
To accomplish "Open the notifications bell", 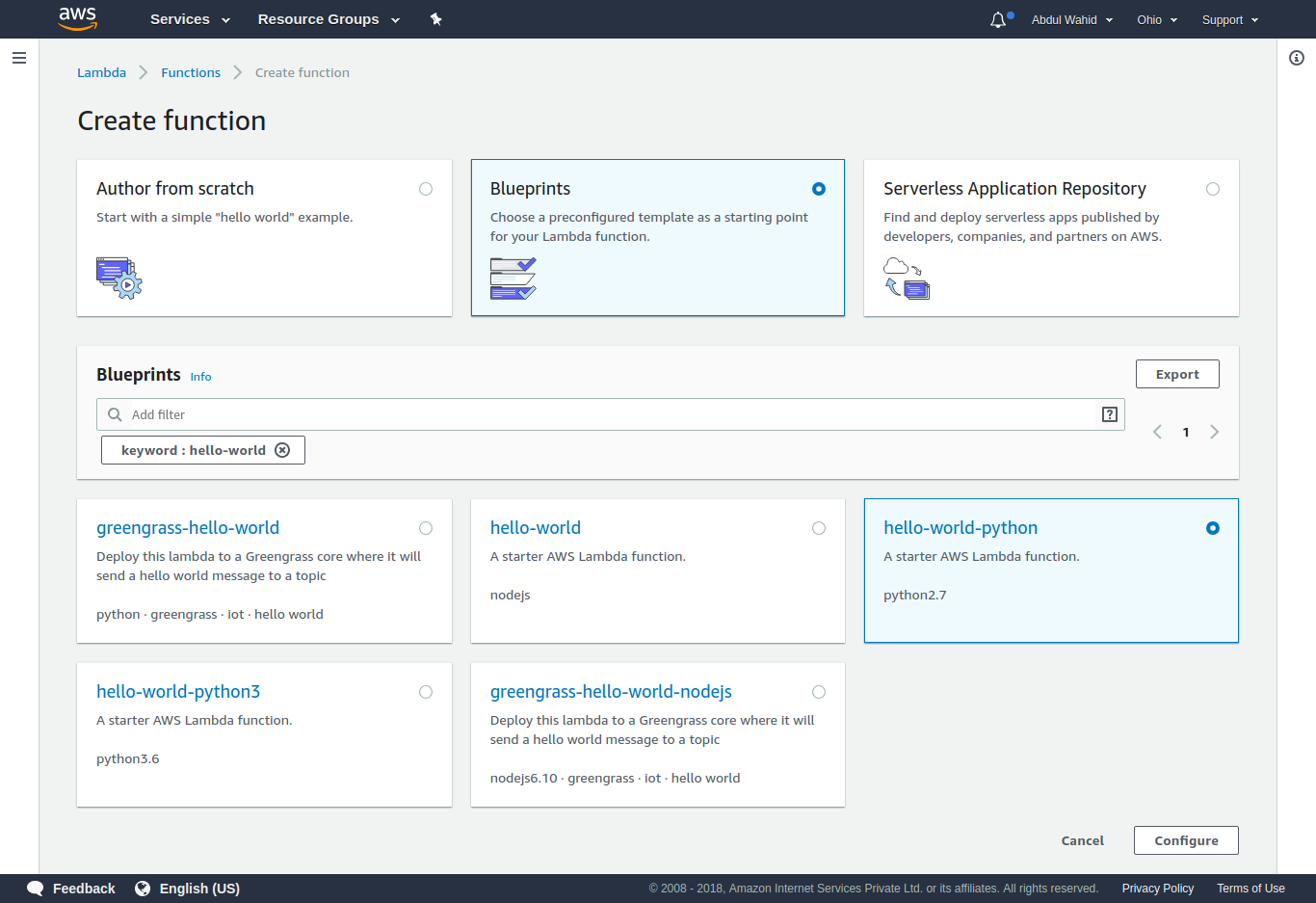I will [998, 20].
